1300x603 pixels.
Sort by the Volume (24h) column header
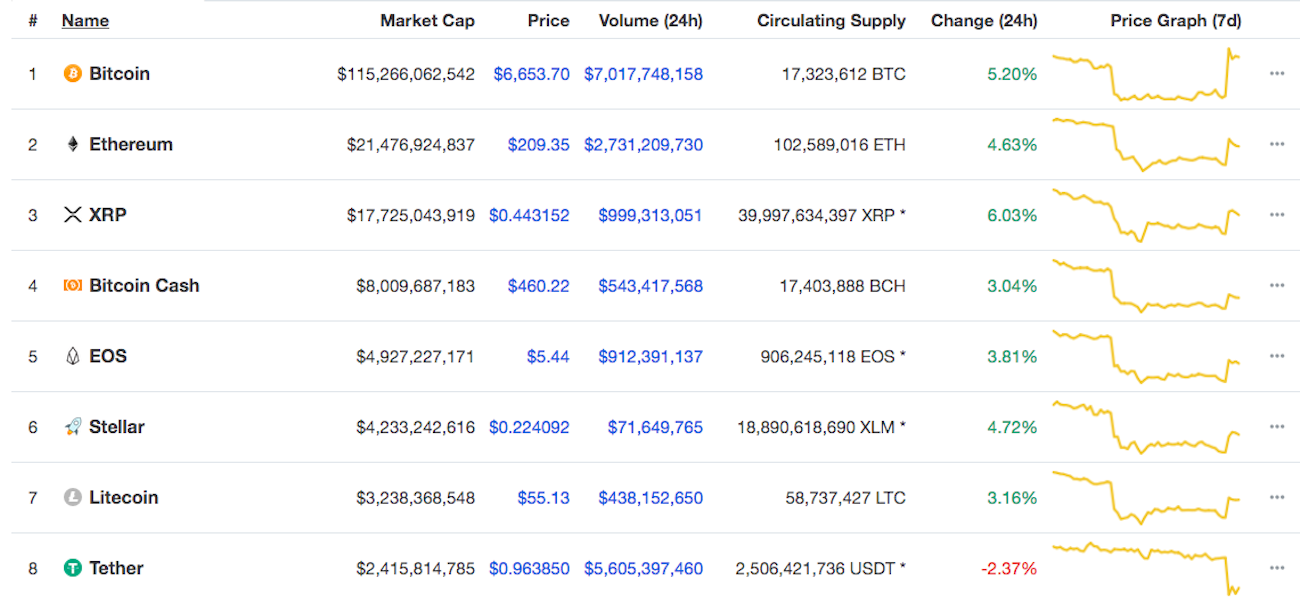(650, 20)
